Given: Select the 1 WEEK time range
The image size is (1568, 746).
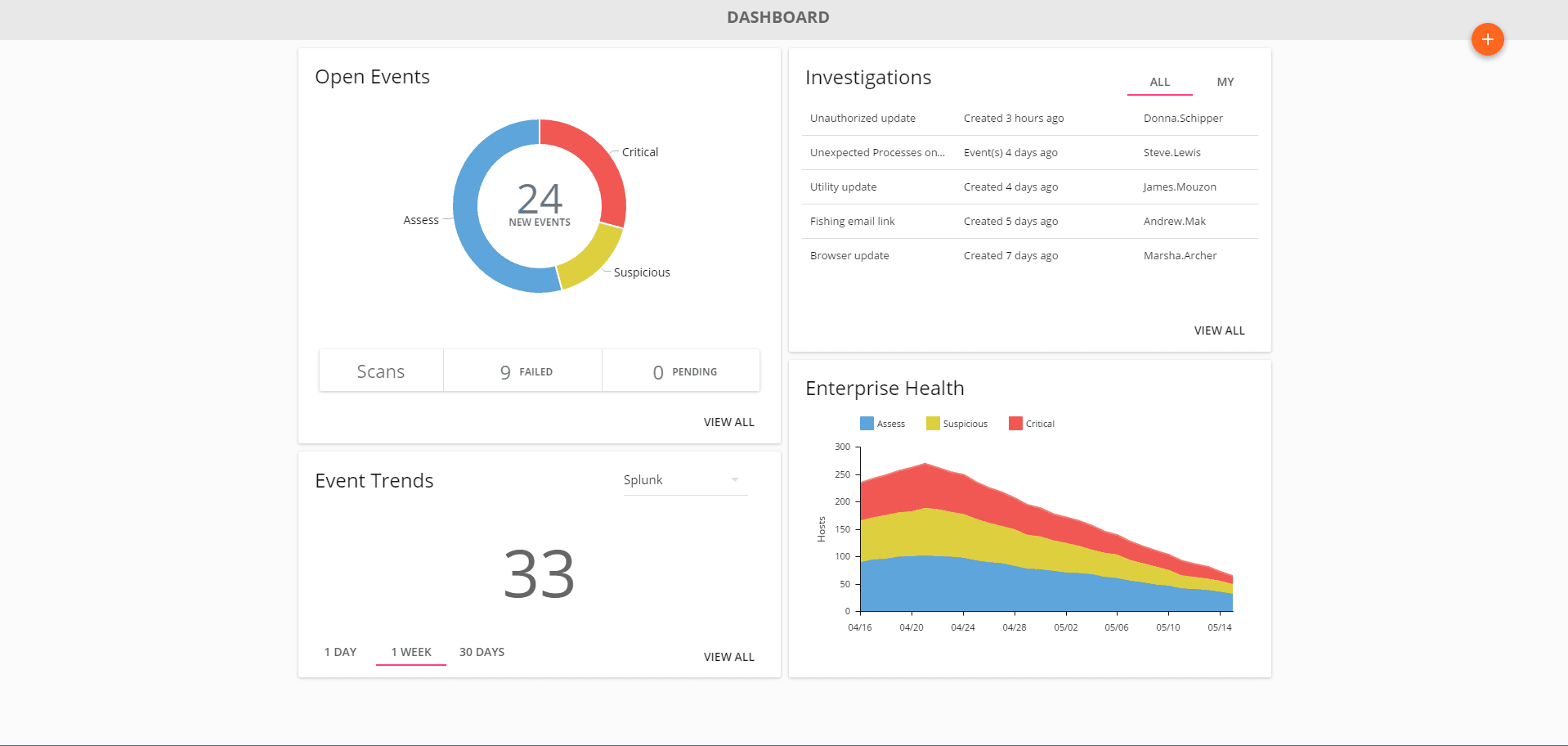Looking at the screenshot, I should pyautogui.click(x=411, y=652).
